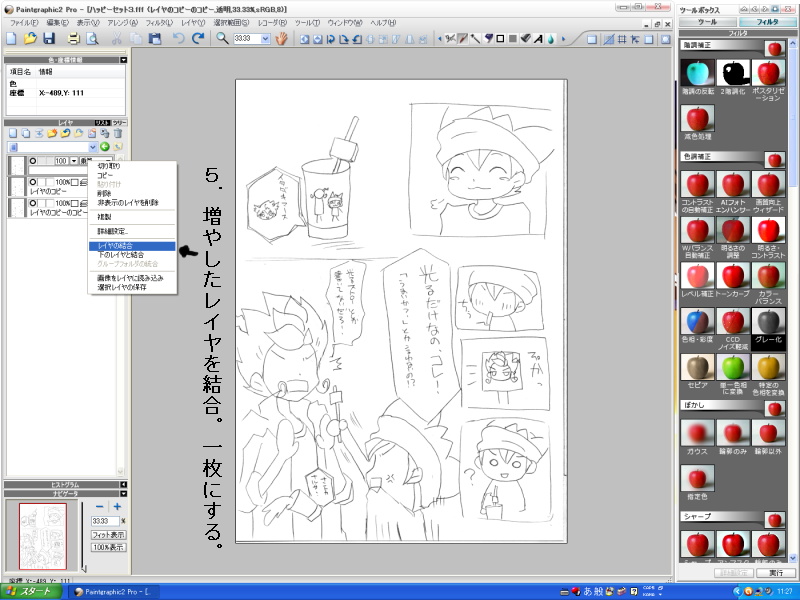Screen dimensions: 800x600
Task: Switch layer panel to ツリー view
Action: [x=119, y=123]
